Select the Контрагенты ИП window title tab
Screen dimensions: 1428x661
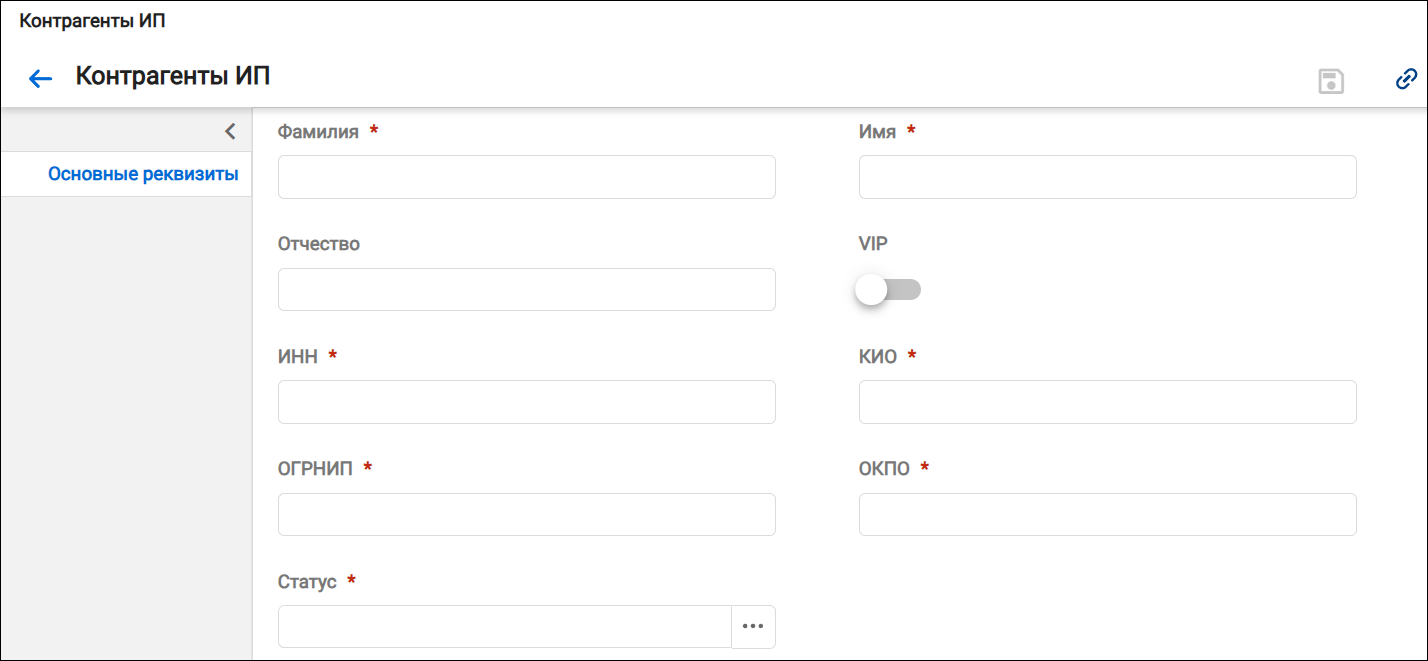92,22
